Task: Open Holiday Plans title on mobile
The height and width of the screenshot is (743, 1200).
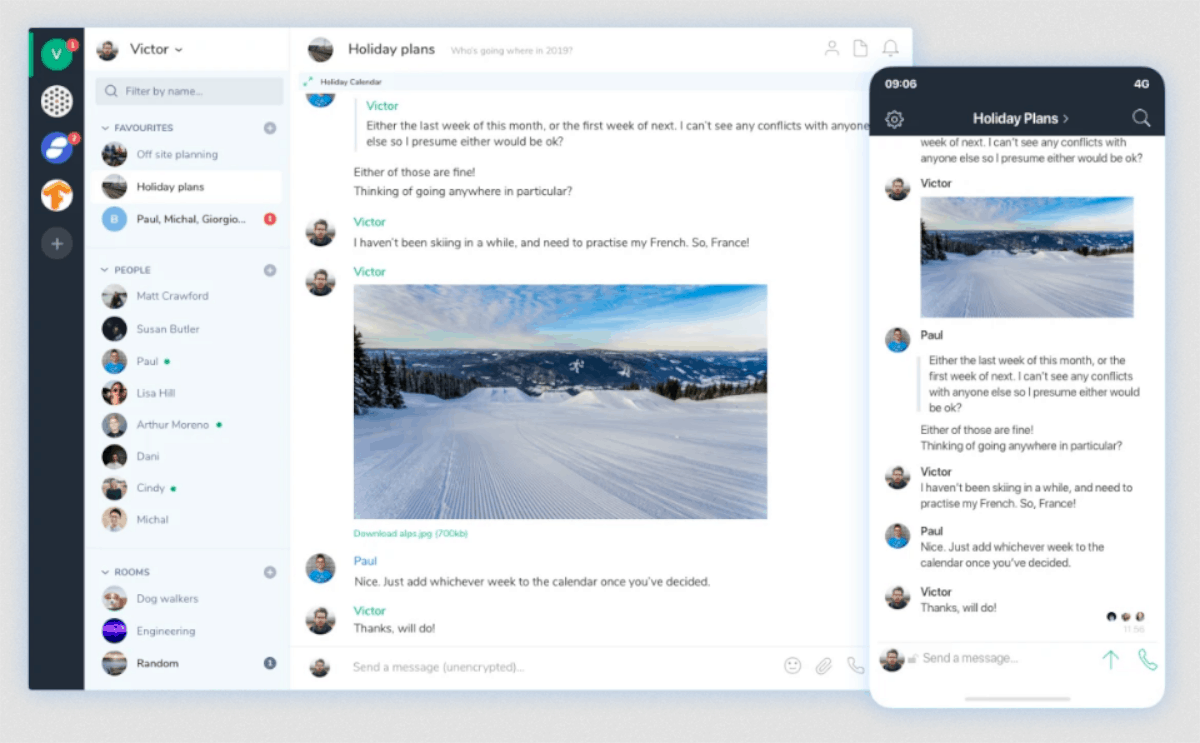Action: pyautogui.click(x=1020, y=118)
